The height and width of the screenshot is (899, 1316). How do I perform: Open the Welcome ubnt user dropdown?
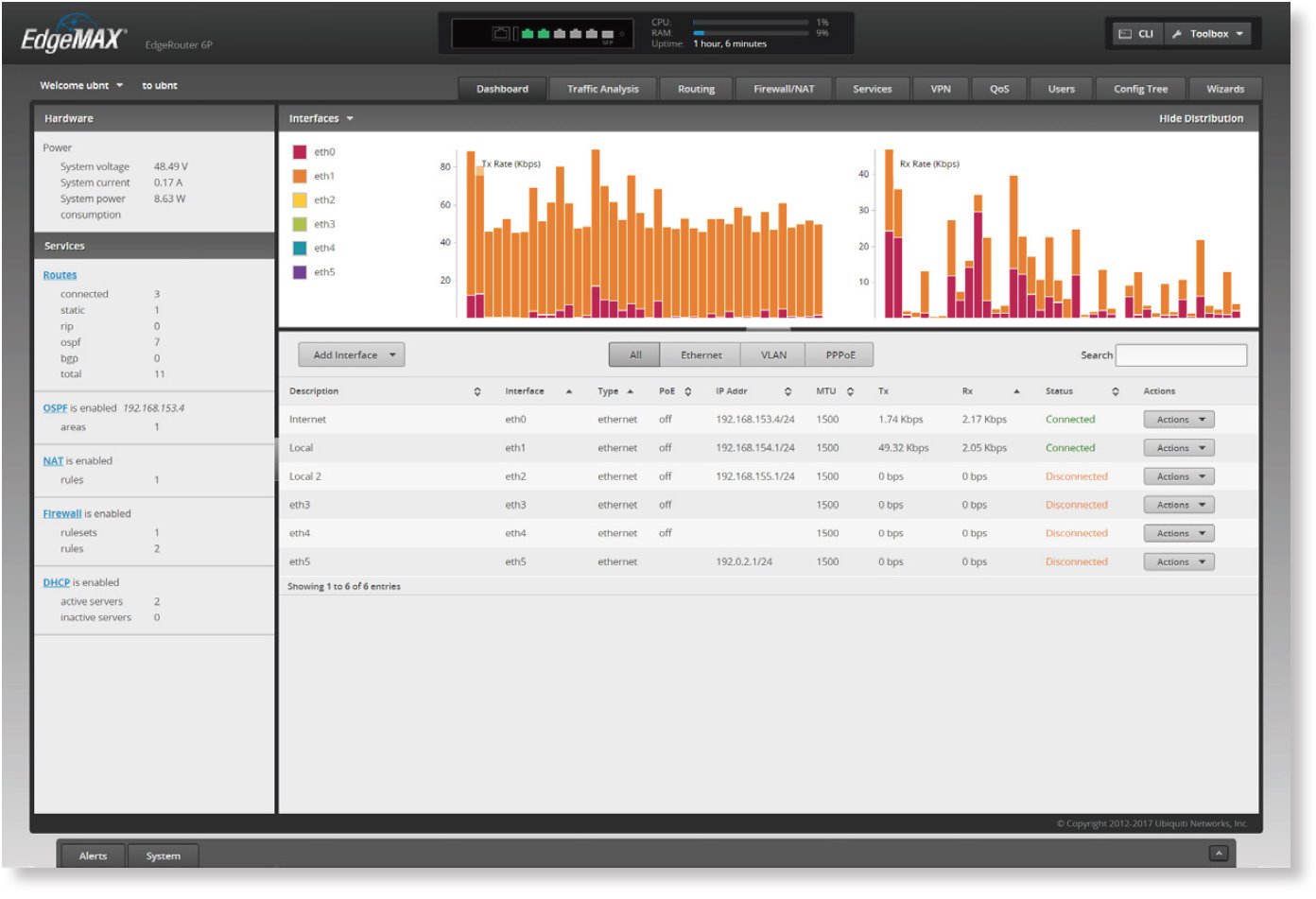click(x=81, y=85)
